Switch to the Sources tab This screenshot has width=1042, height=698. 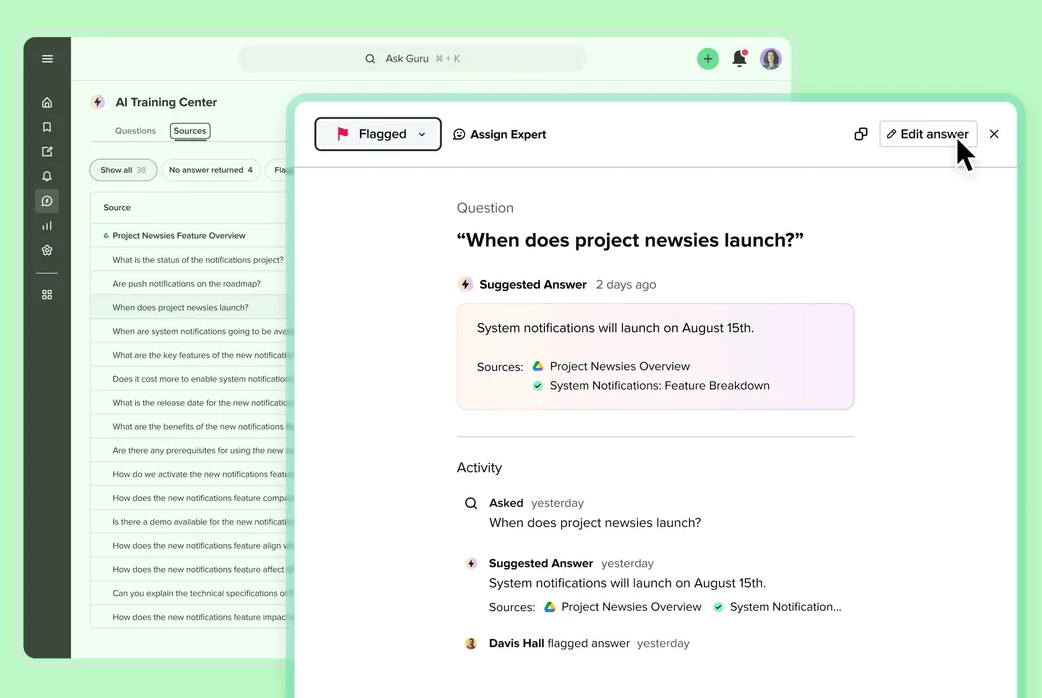pyautogui.click(x=190, y=131)
